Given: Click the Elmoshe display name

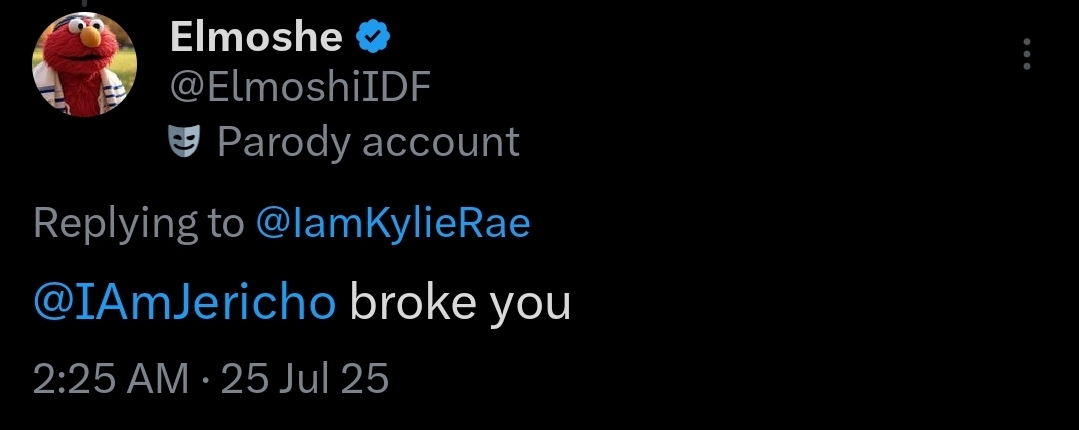Looking at the screenshot, I should tap(256, 38).
